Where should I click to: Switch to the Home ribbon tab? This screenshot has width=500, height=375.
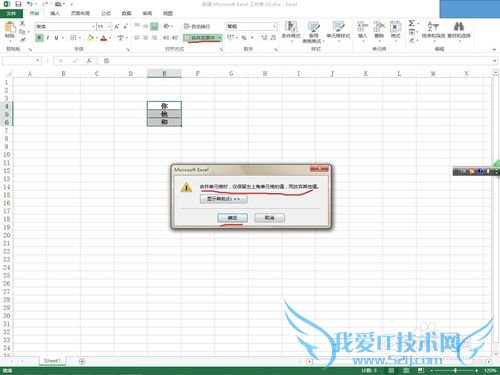(x=34, y=13)
